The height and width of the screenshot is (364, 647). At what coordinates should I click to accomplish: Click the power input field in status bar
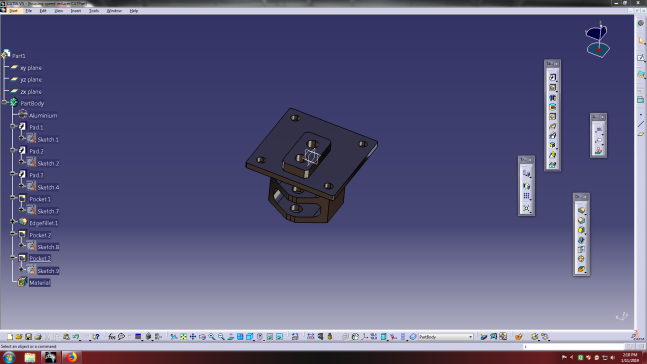pos(574,347)
